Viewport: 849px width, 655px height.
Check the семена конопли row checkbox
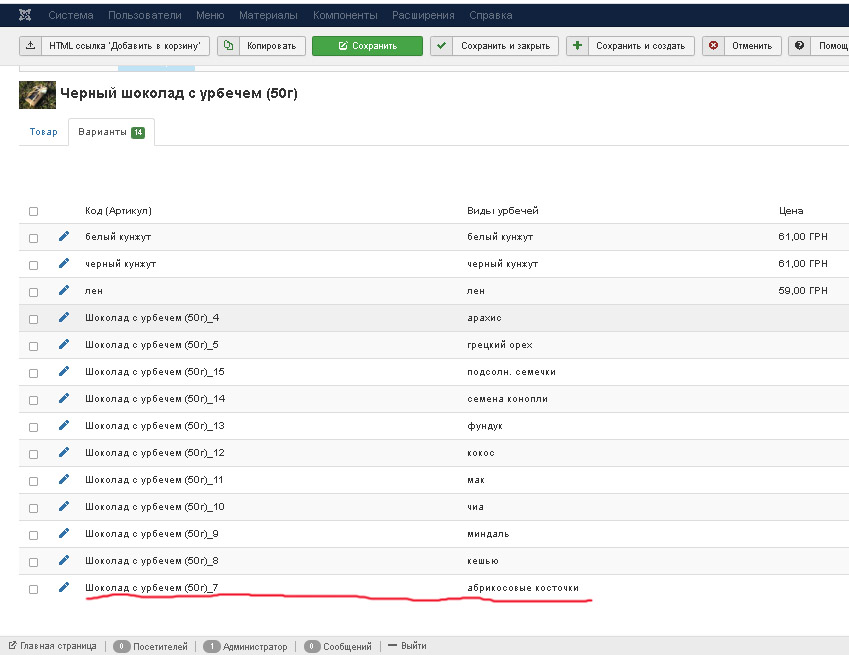pos(34,401)
